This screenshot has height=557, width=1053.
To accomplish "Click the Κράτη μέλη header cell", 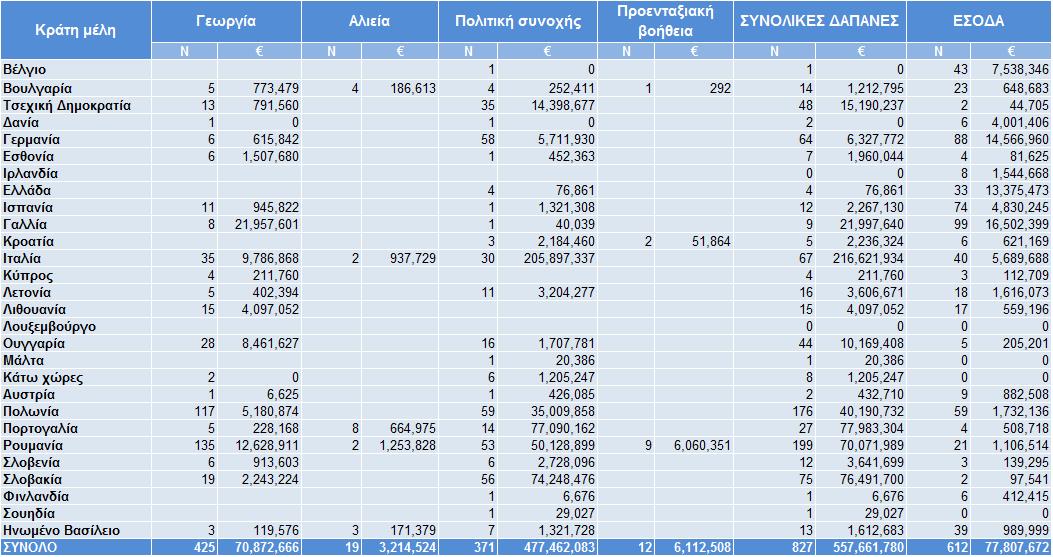I will 75,30.
